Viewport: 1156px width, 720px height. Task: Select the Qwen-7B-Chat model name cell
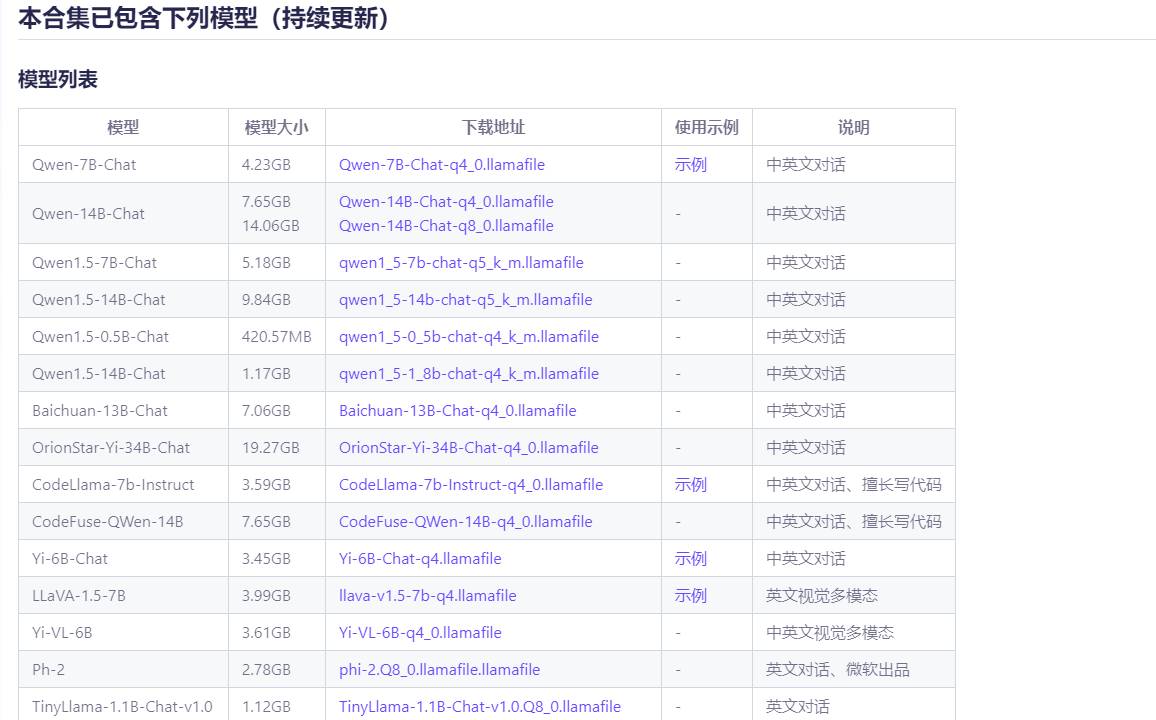(123, 164)
